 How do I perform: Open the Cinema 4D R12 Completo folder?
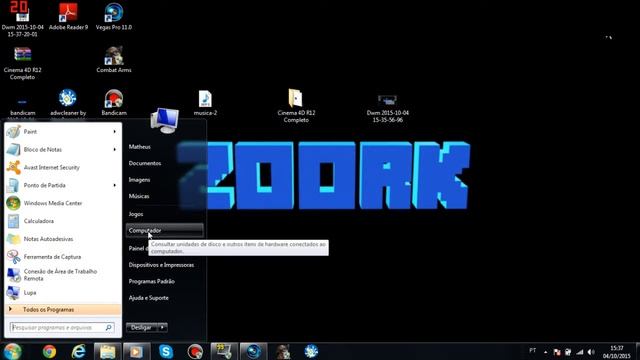point(296,105)
